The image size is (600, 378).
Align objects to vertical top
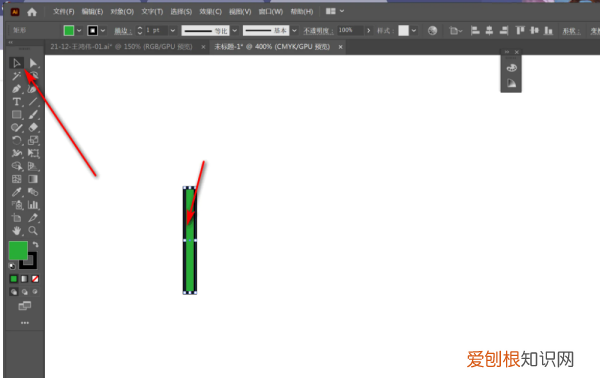coord(520,31)
